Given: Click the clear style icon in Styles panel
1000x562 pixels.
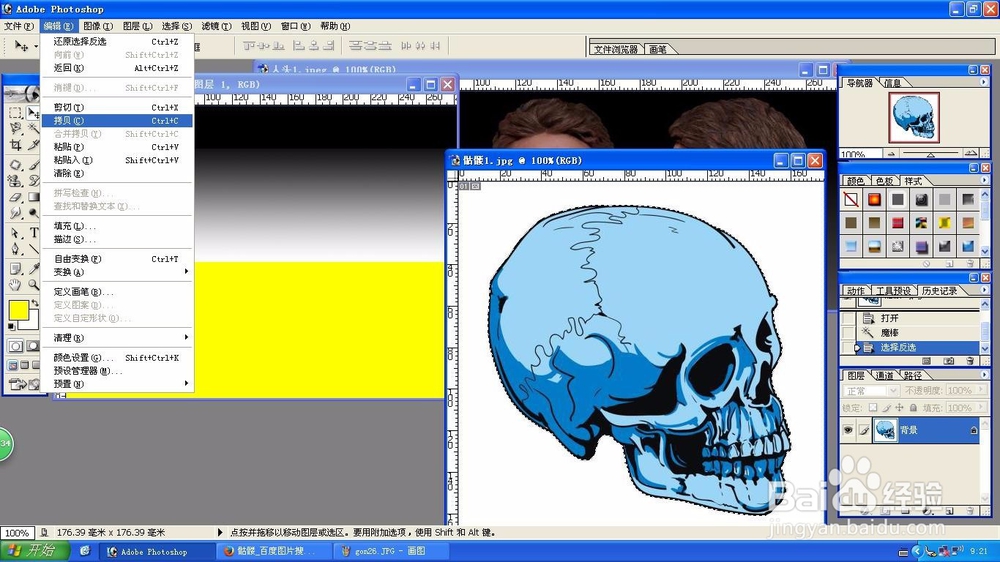Looking at the screenshot, I should tap(927, 263).
